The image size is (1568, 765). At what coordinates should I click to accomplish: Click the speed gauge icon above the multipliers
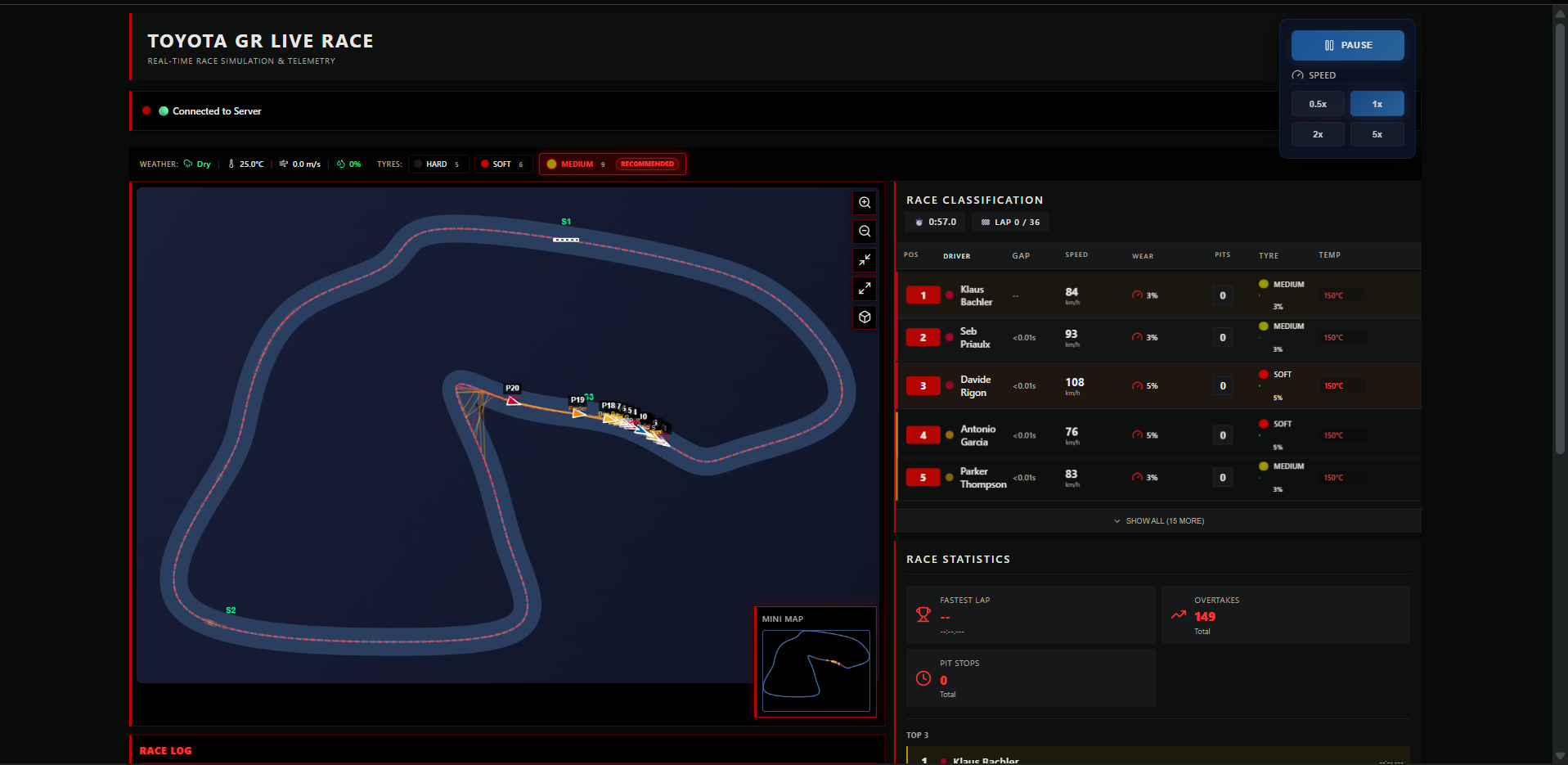pos(1297,75)
